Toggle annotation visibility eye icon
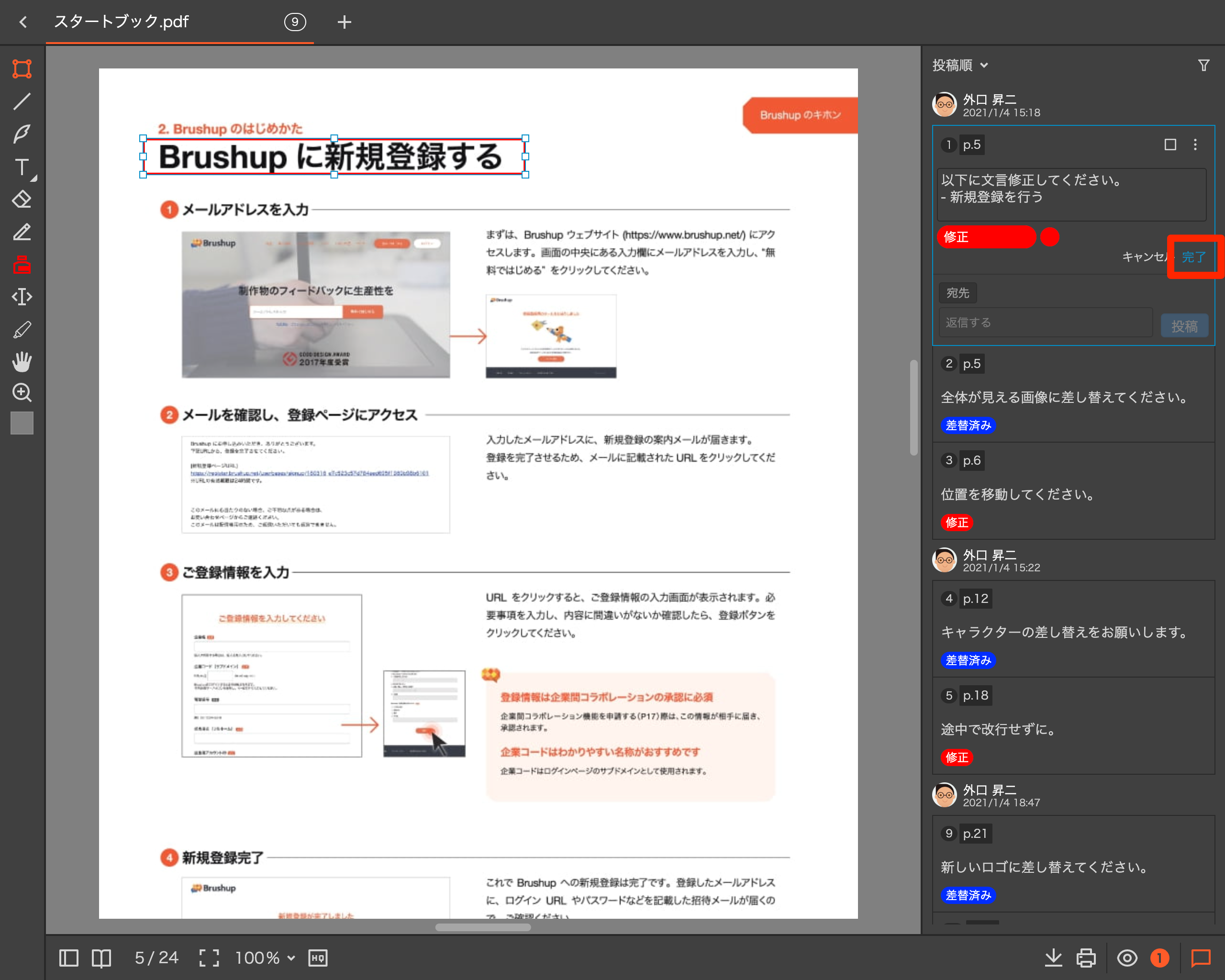The image size is (1225, 980). (1127, 958)
